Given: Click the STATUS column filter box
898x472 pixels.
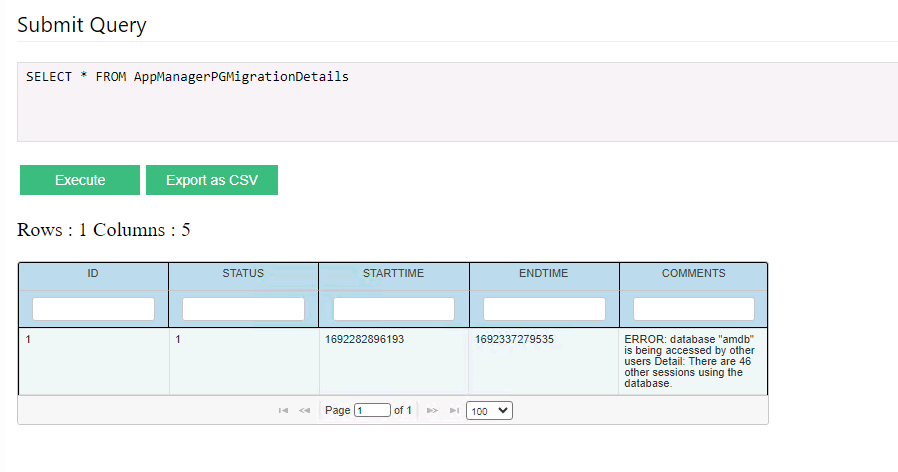Looking at the screenshot, I should point(243,309).
